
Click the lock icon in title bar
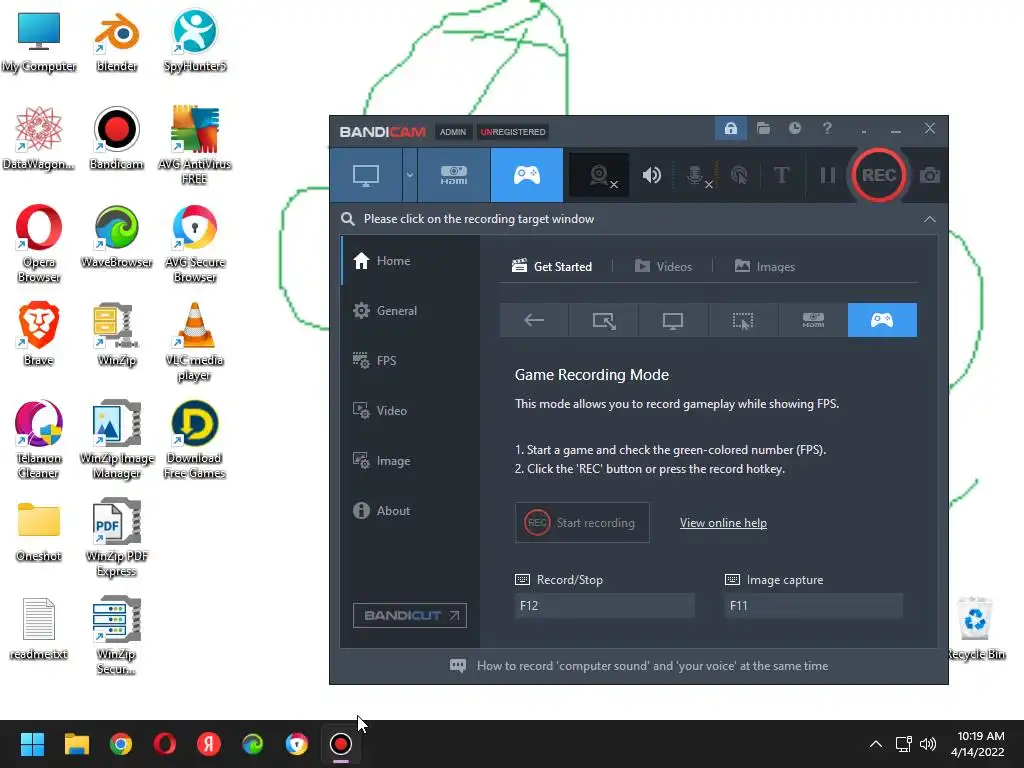731,128
